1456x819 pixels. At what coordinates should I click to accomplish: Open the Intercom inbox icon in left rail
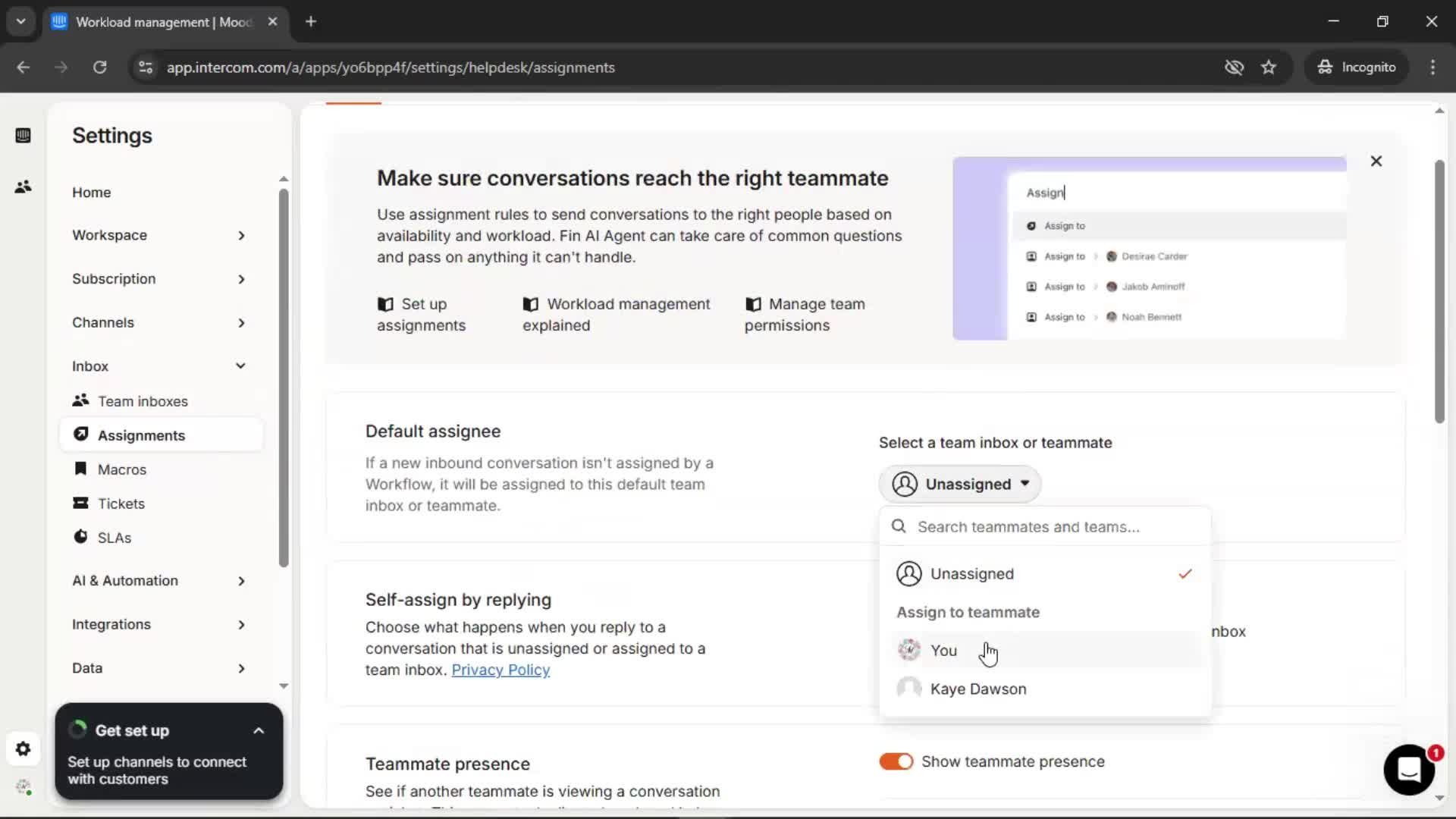(x=23, y=136)
